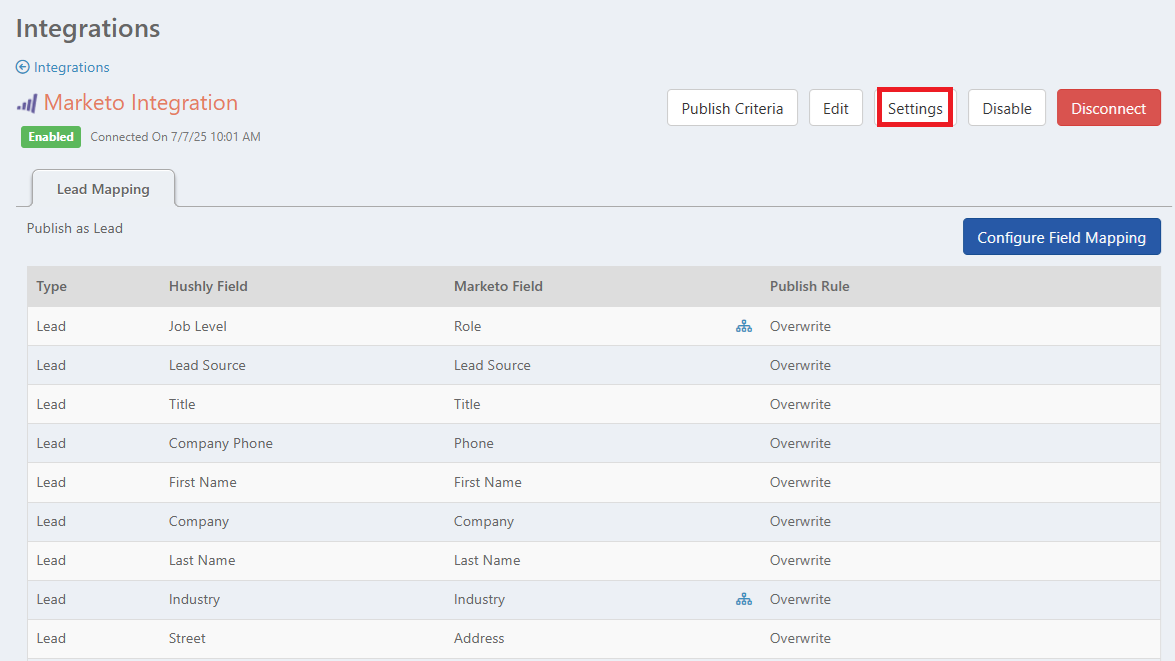Screen dimensions: 1175x661
Task: Select the Phone Marketo field cell
Action: pos(474,443)
